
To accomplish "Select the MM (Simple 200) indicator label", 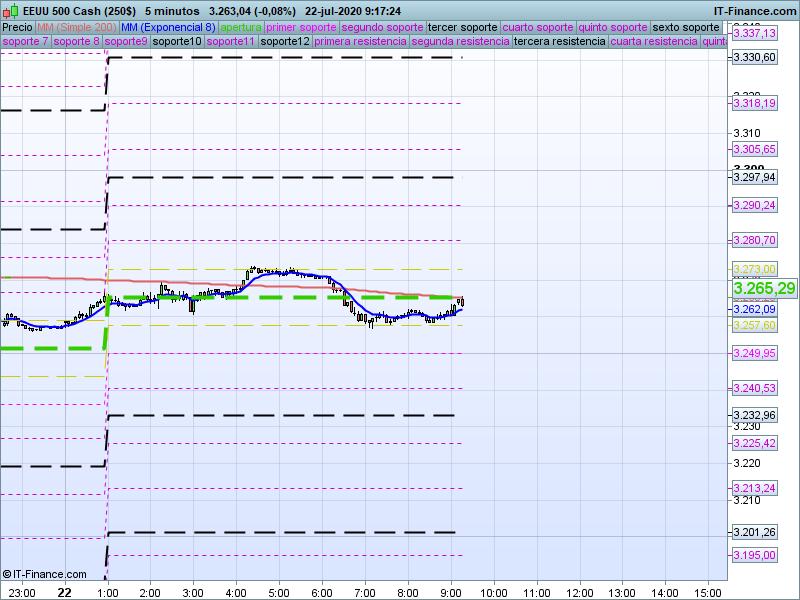I will (x=70, y=27).
